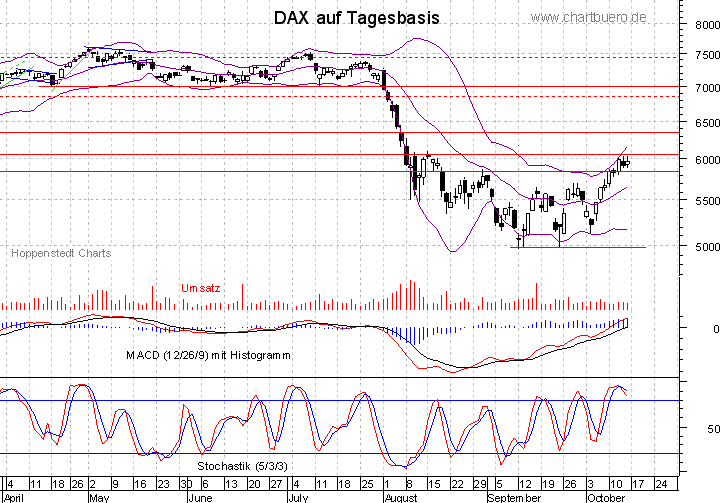Click the date tick labeled 23

click(164, 485)
